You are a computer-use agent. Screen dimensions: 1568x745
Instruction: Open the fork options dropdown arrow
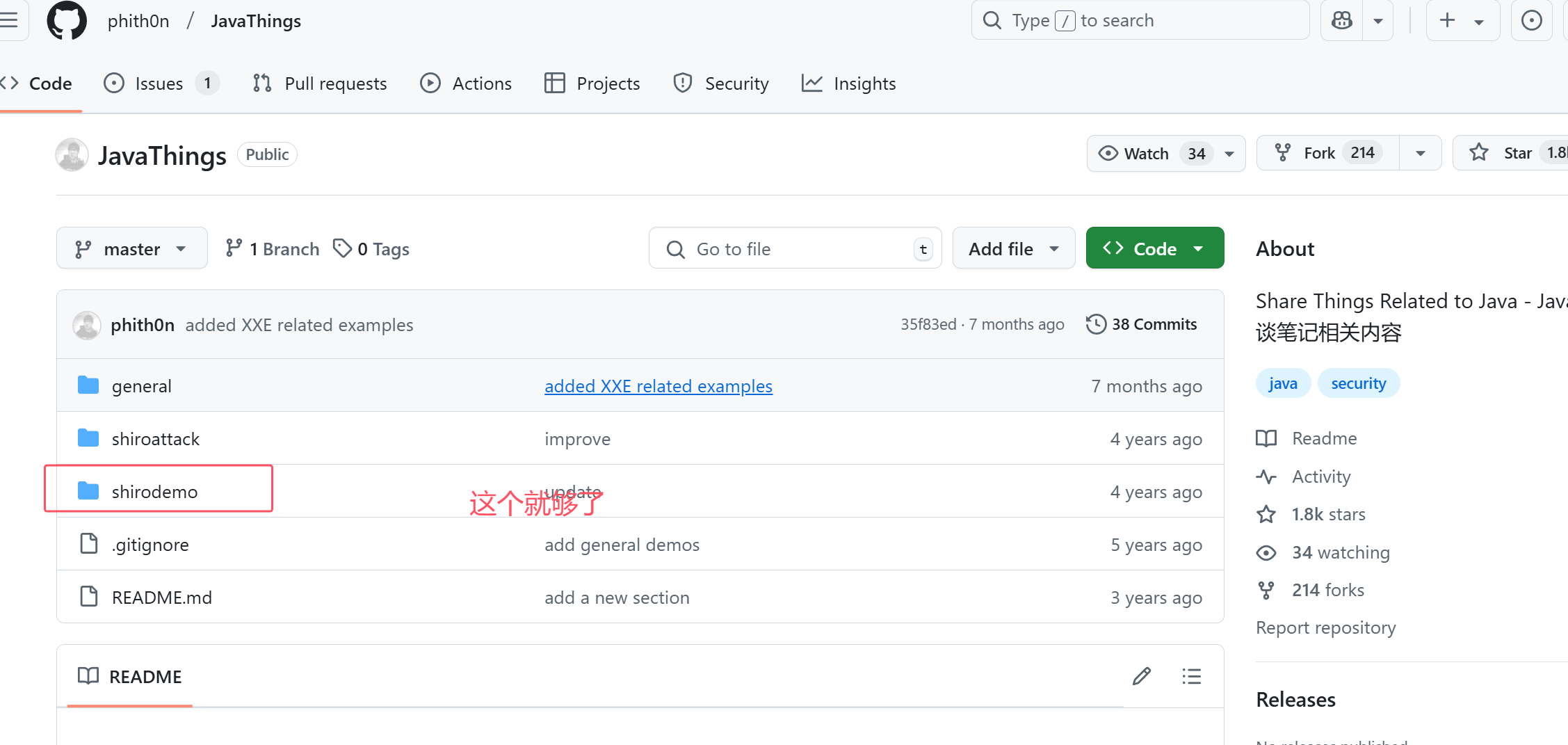[x=1420, y=153]
